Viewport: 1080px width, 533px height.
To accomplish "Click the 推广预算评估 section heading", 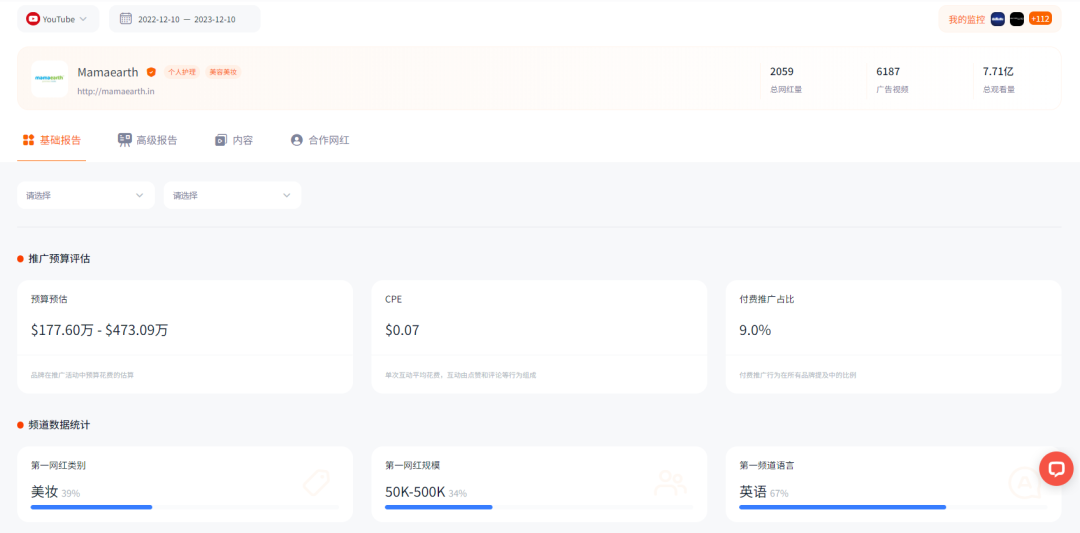I will [x=59, y=259].
